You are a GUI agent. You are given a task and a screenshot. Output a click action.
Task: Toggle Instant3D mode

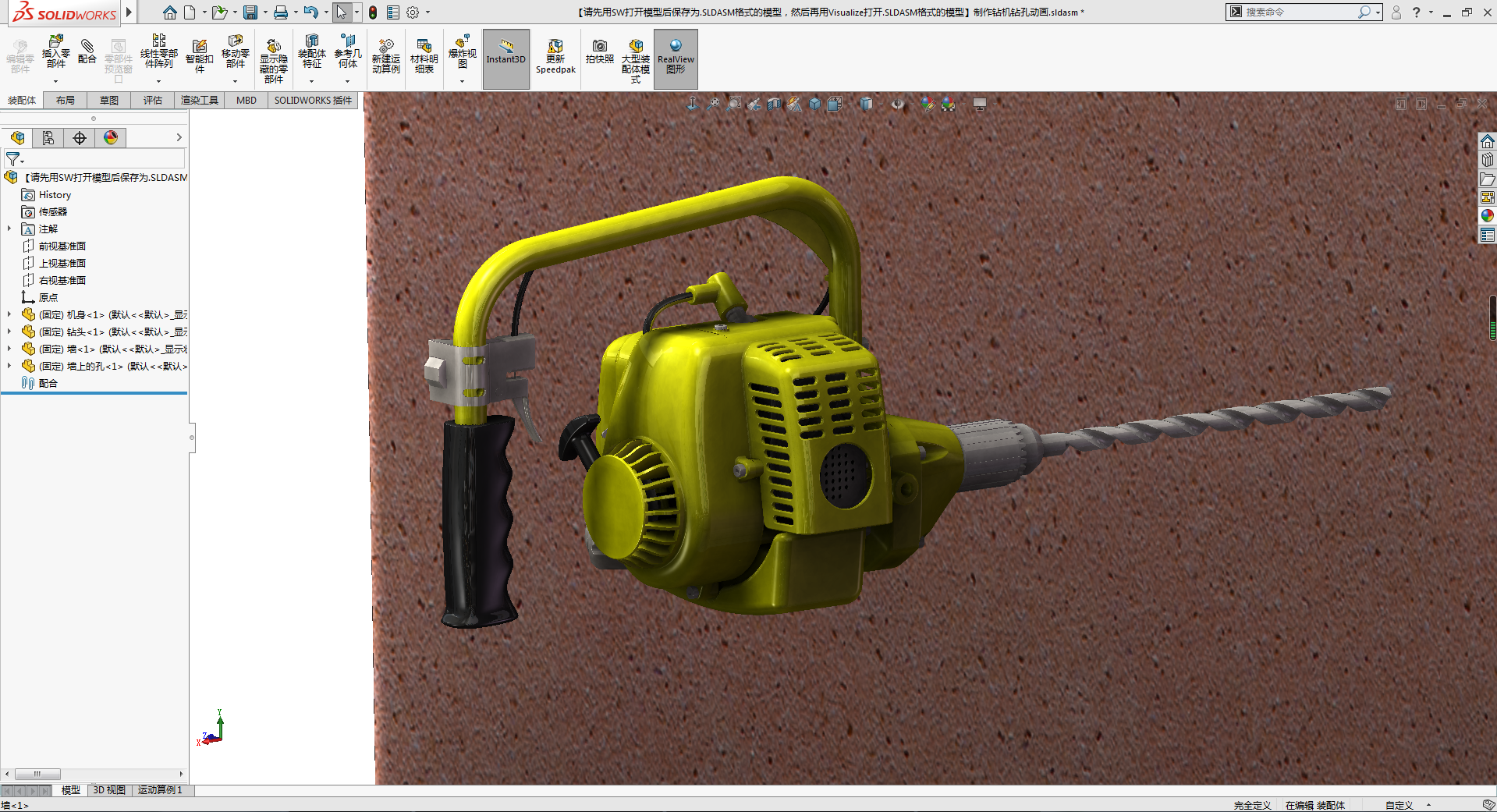pyautogui.click(x=506, y=54)
